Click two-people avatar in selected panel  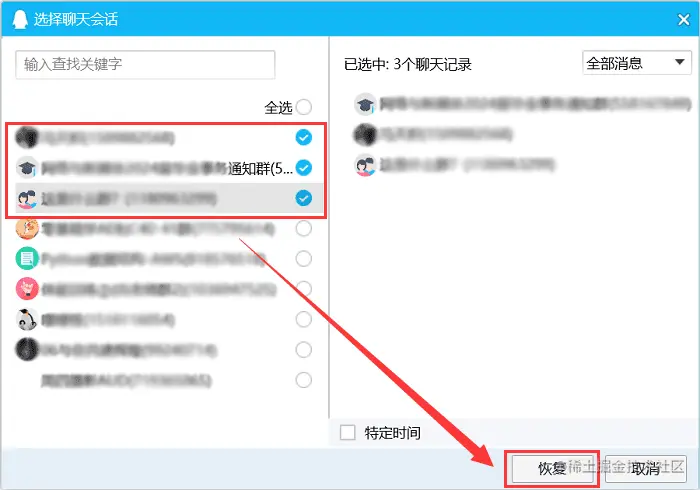[365, 165]
